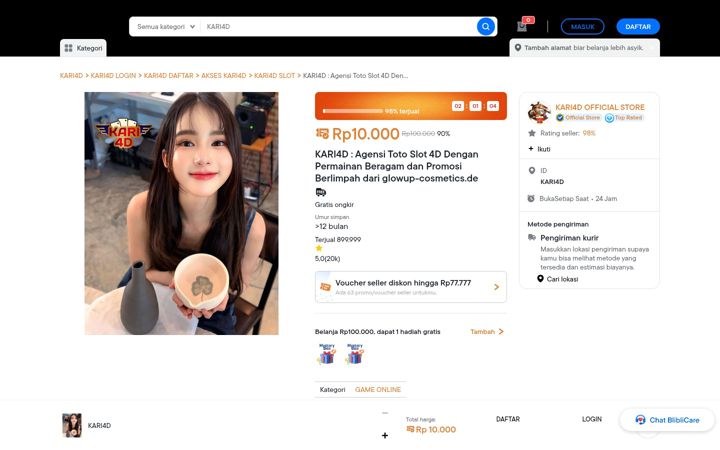
Task: Click the Tambah link with arrow
Action: [x=487, y=332]
